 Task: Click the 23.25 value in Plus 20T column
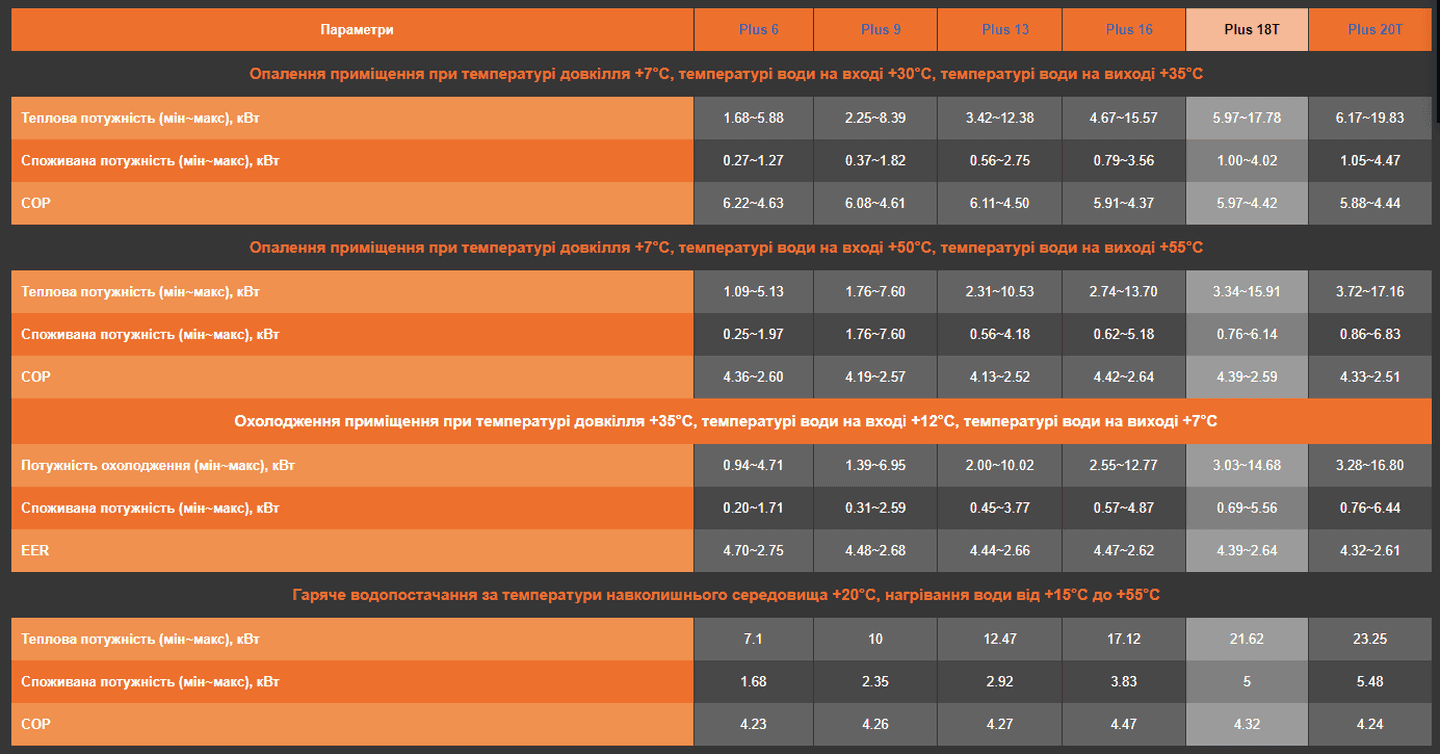pyautogui.click(x=1369, y=638)
